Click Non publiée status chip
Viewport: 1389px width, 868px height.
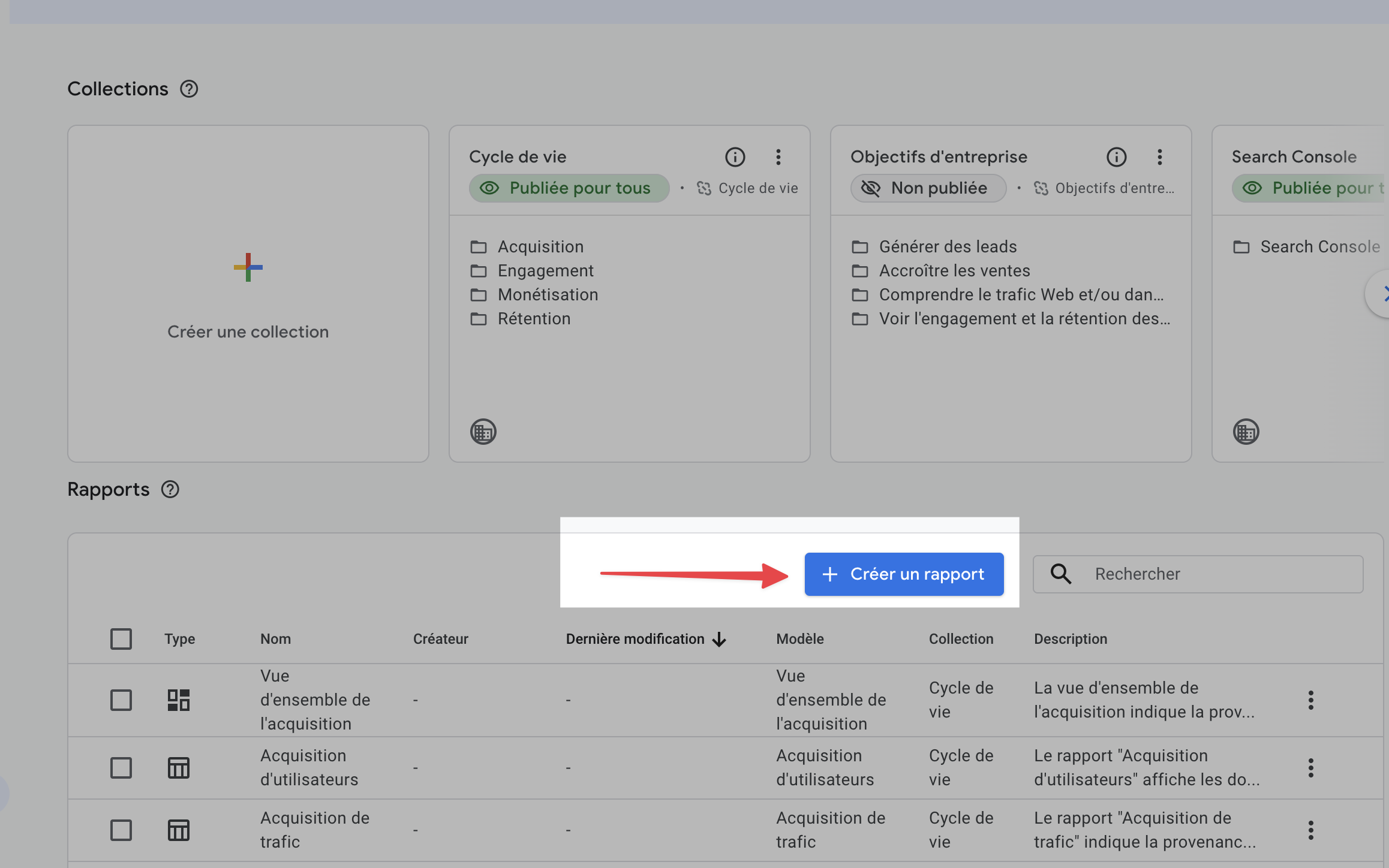point(928,188)
